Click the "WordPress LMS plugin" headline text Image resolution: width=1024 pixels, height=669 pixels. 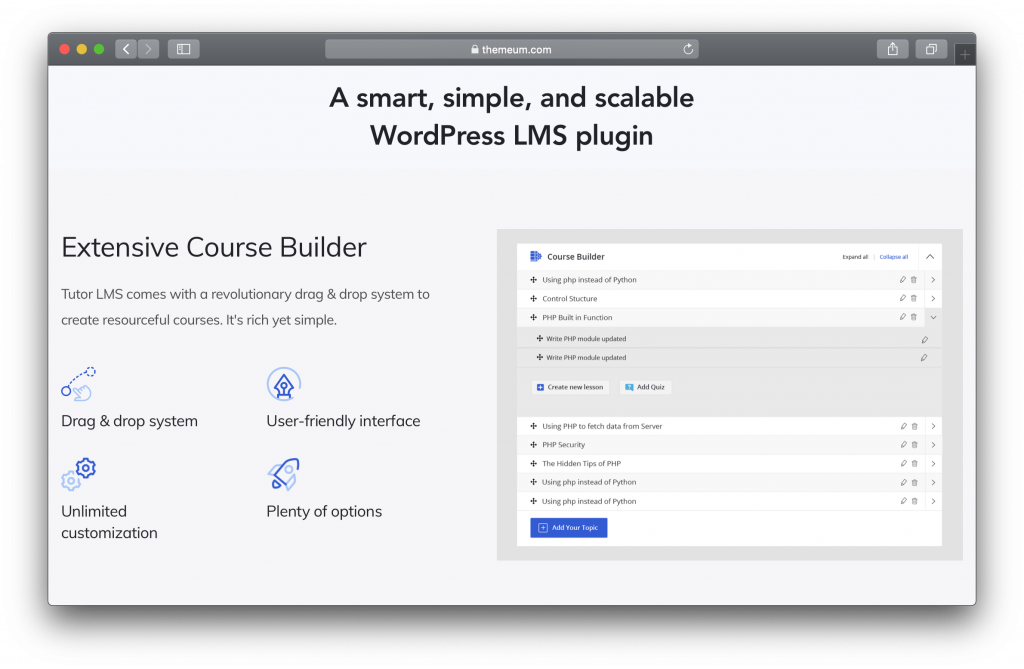(511, 136)
